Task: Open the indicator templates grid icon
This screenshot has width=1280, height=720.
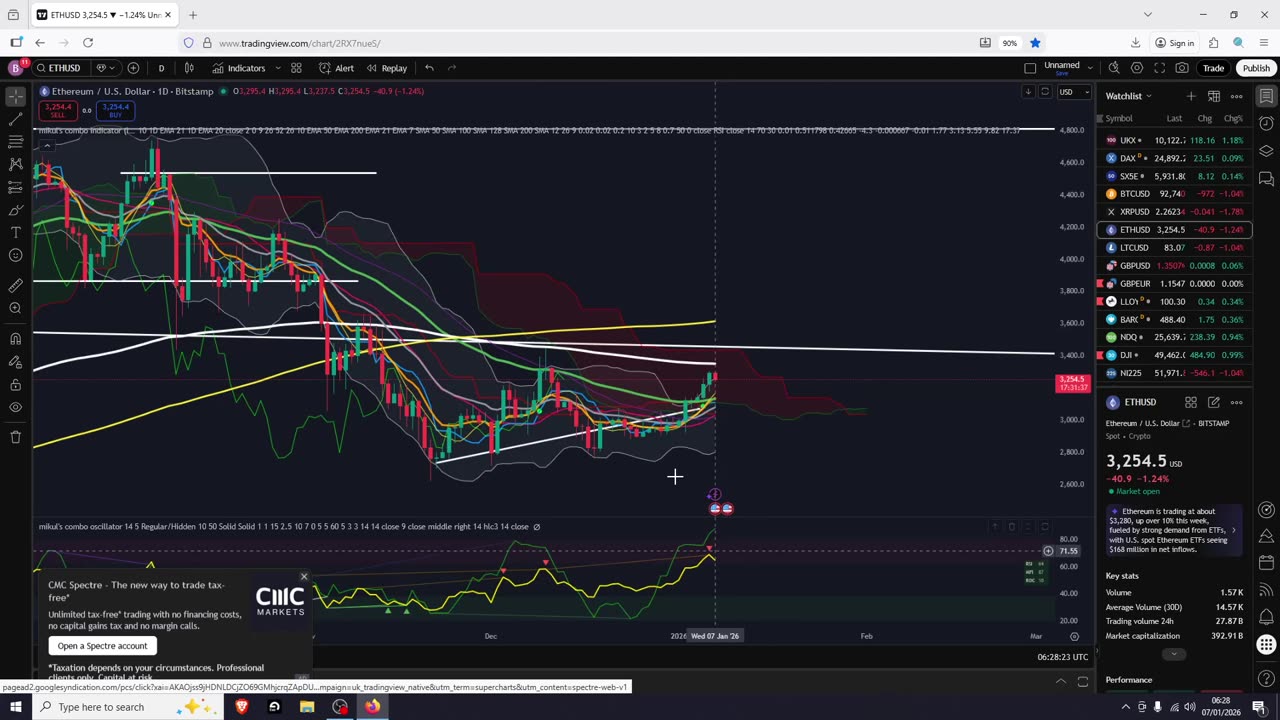Action: (x=296, y=68)
